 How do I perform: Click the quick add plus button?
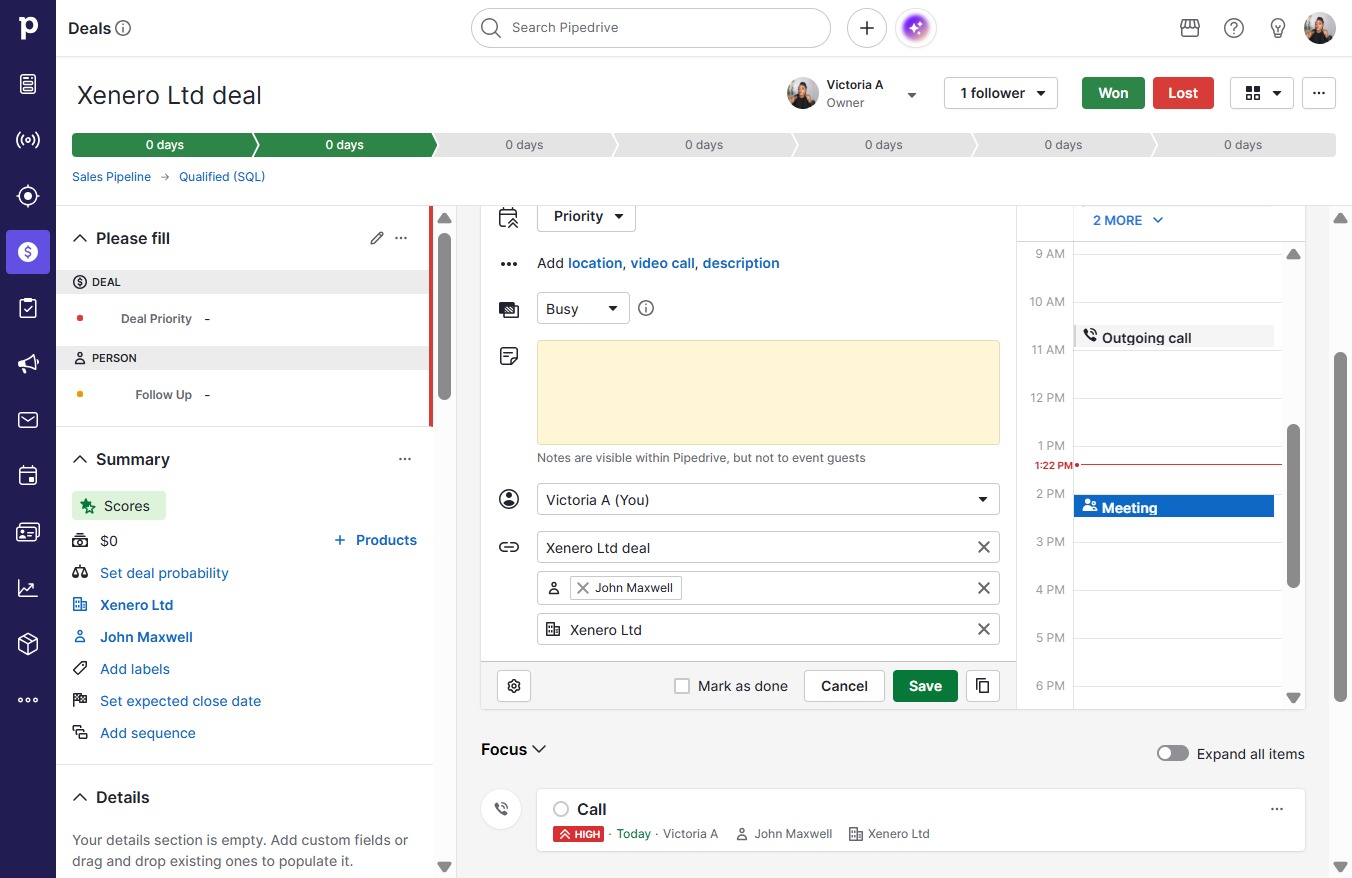coord(867,28)
